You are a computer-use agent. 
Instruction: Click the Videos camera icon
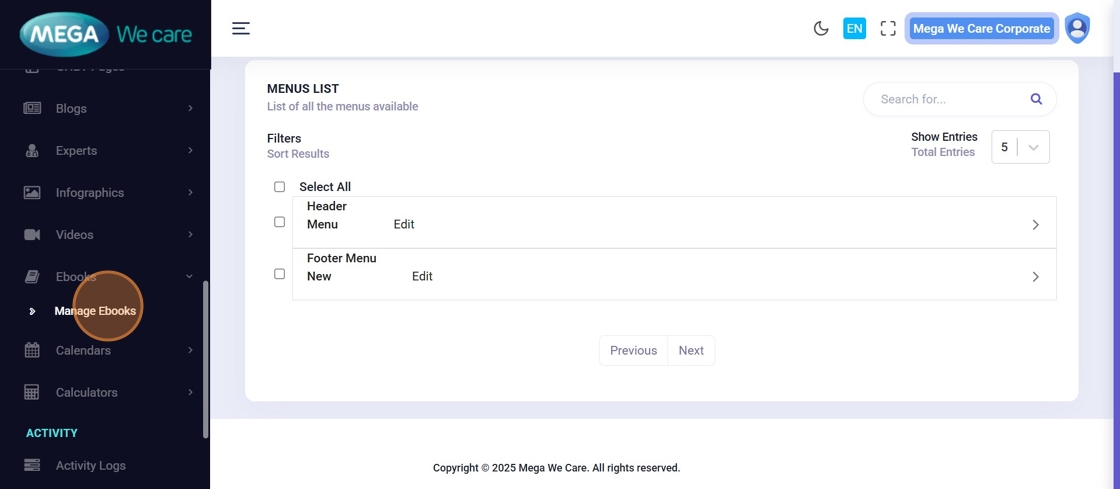[x=32, y=235]
